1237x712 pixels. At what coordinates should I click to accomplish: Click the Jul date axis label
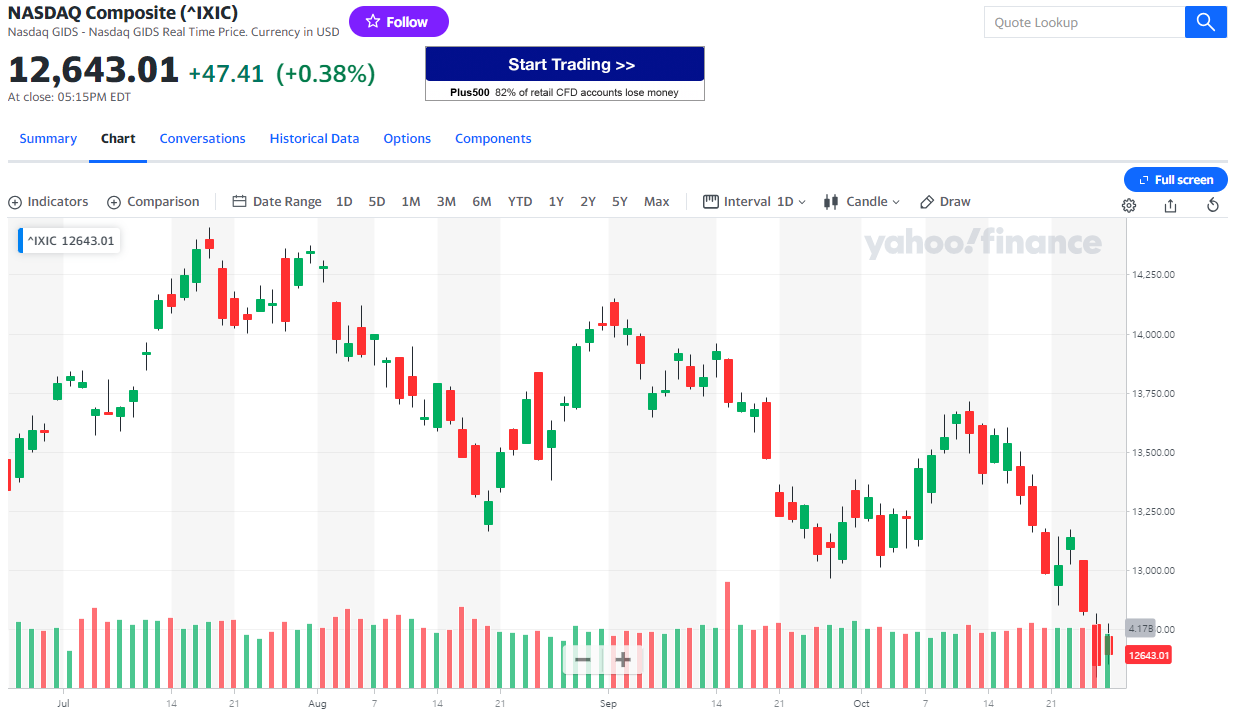coord(63,704)
